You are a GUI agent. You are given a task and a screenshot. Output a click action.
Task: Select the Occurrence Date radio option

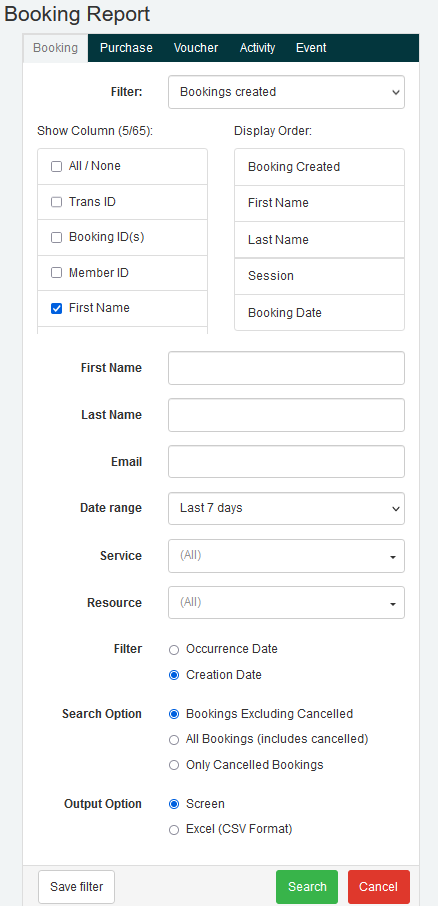[174, 650]
